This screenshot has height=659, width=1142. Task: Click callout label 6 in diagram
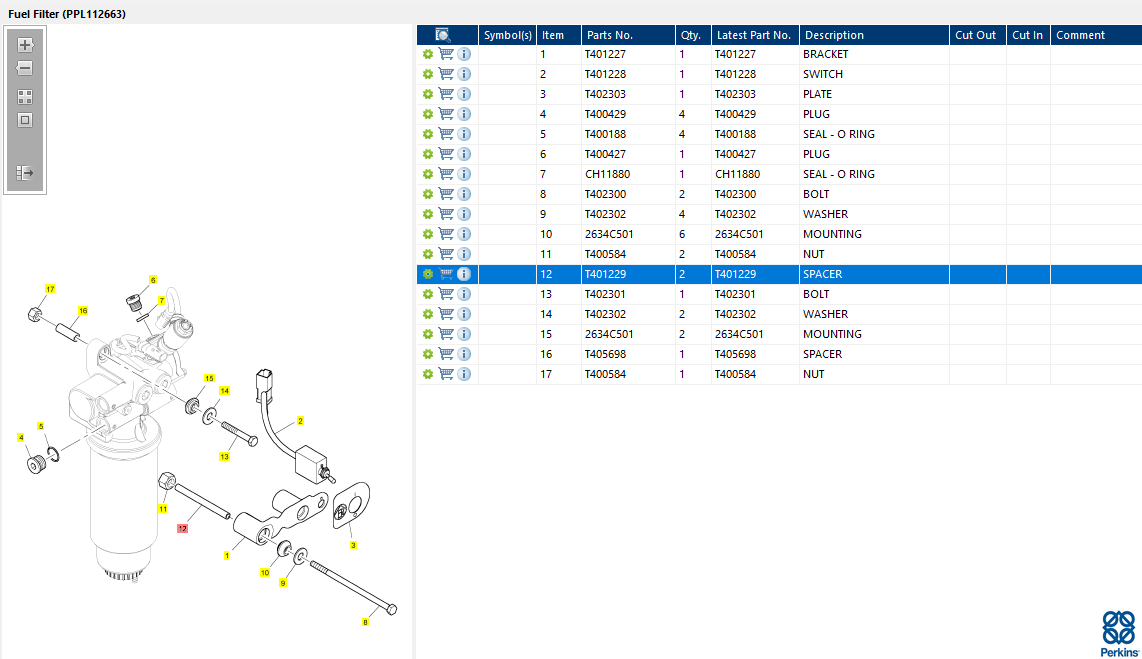[153, 280]
